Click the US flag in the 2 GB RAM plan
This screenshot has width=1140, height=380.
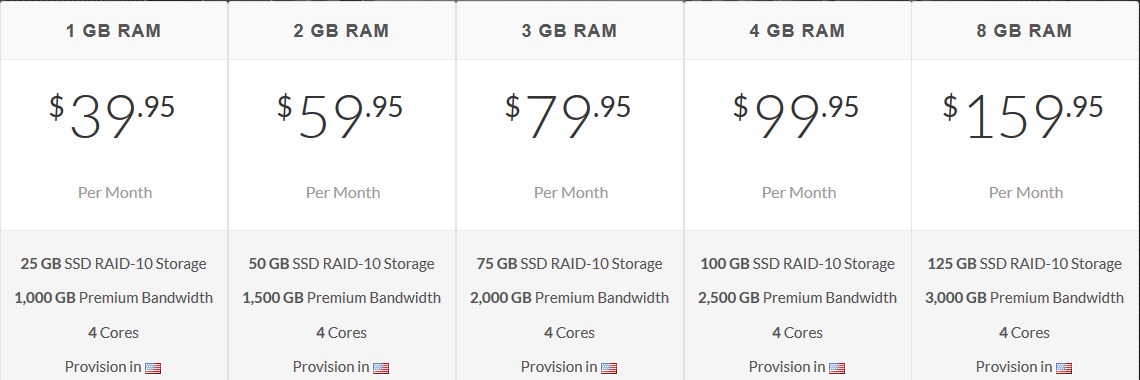click(x=381, y=368)
